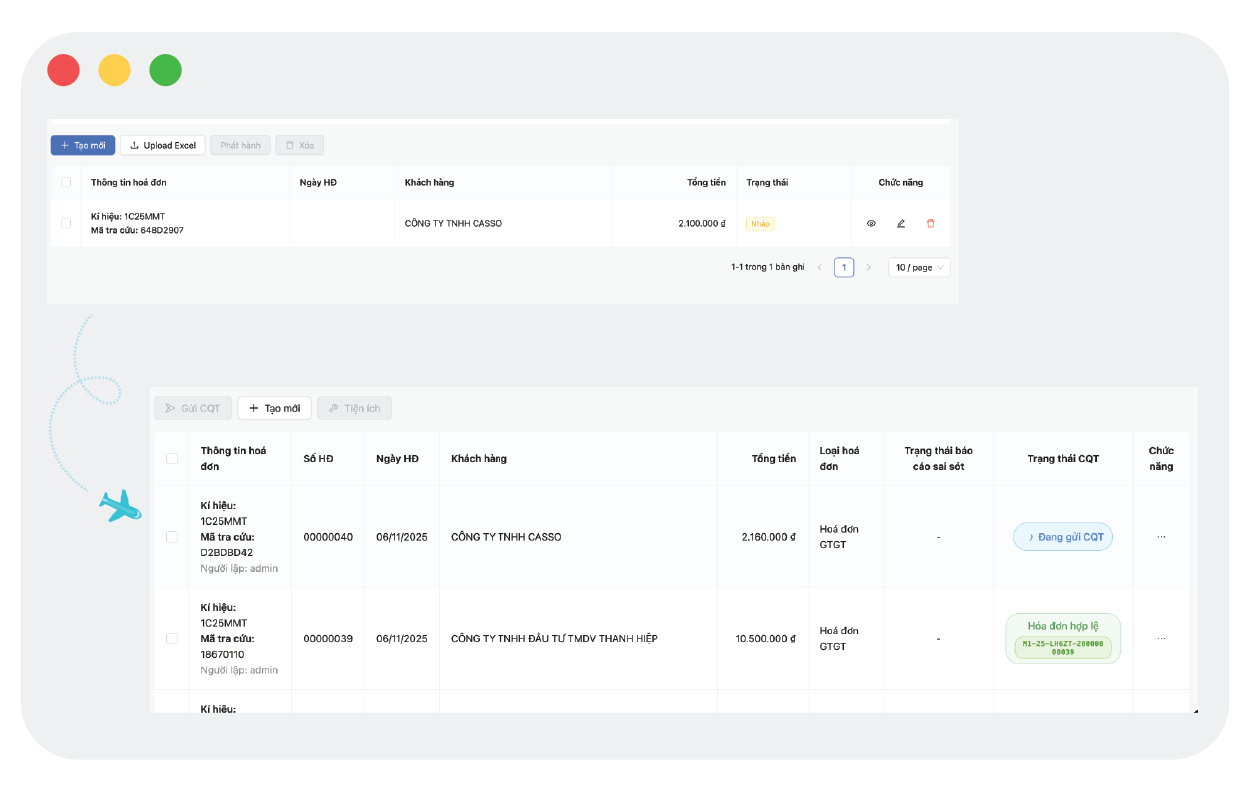Click the red trash delete icon
The width and height of the screenshot is (1250, 792).
click(931, 223)
